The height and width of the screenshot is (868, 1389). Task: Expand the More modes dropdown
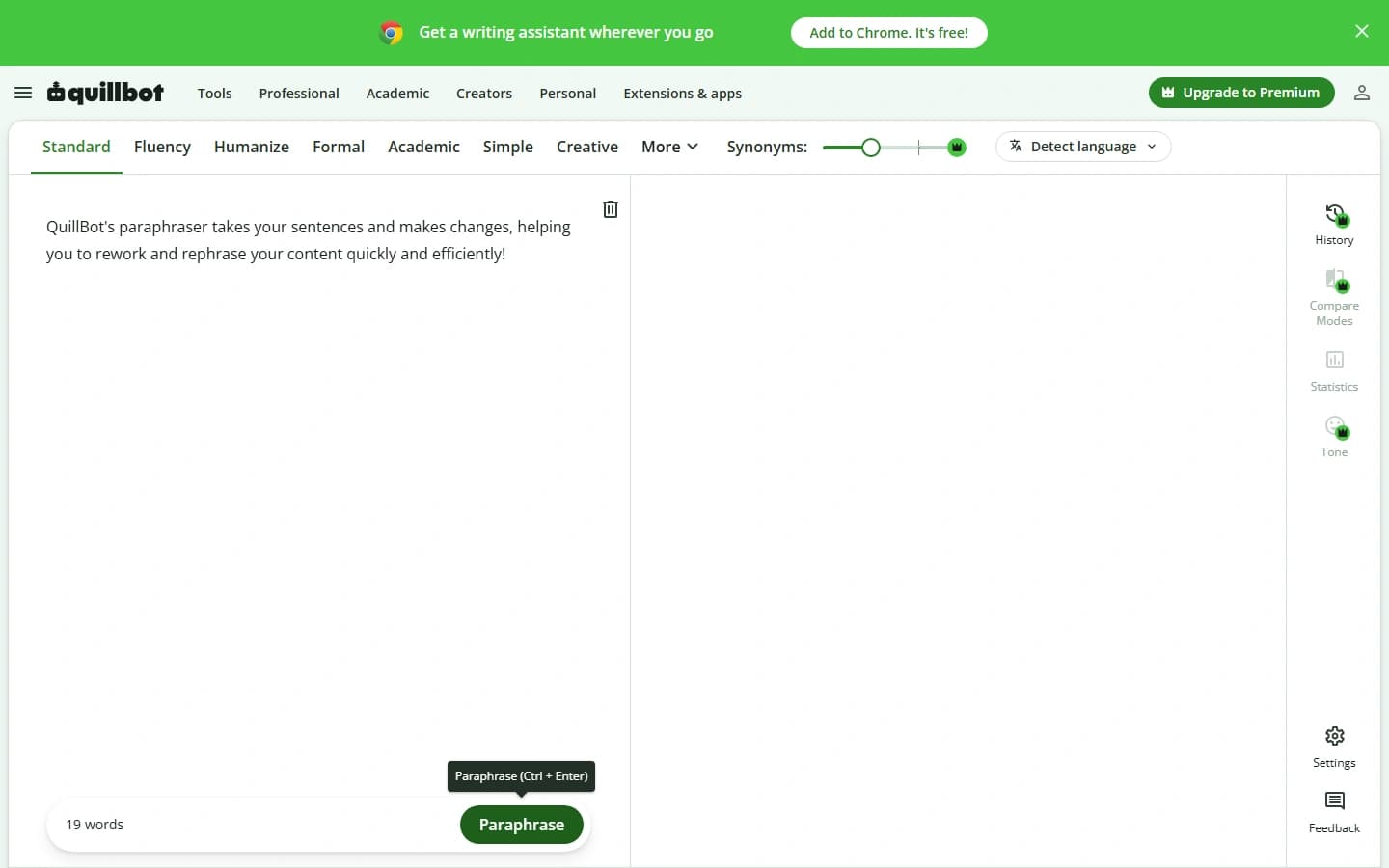click(669, 147)
